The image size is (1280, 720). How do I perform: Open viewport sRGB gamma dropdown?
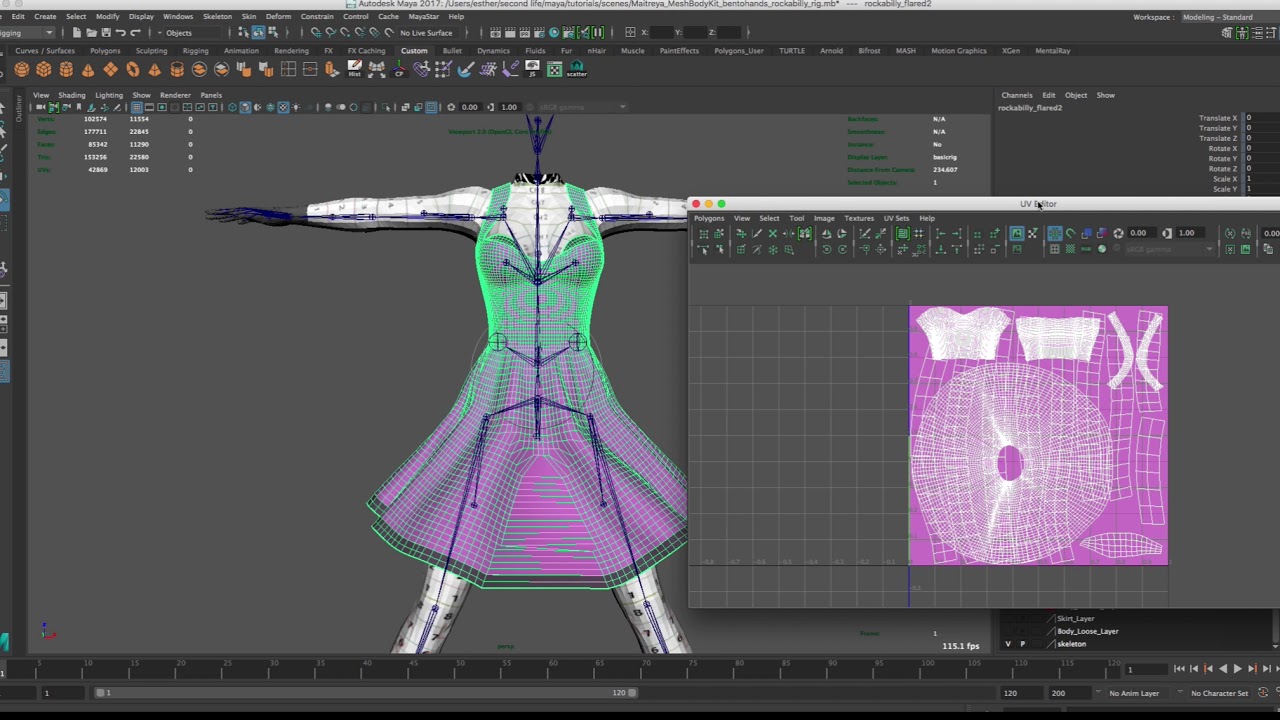583,107
